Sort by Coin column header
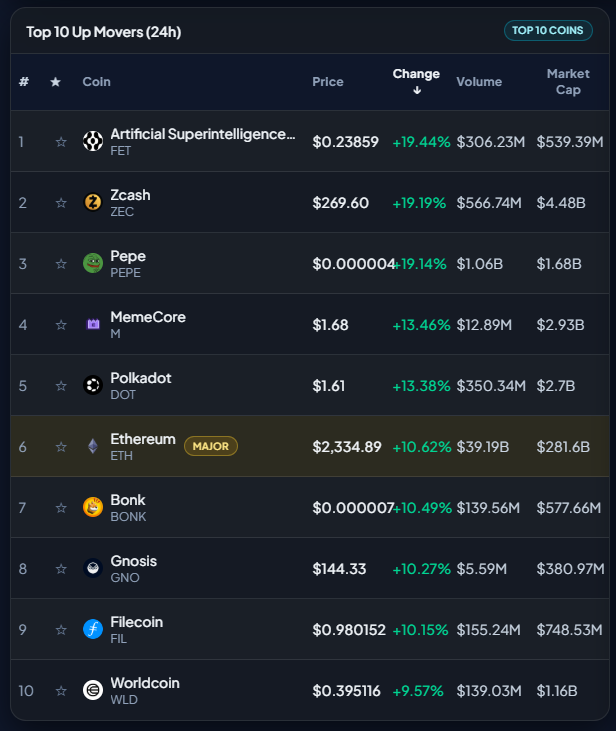Screen dimensions: 616x731 [x=97, y=82]
